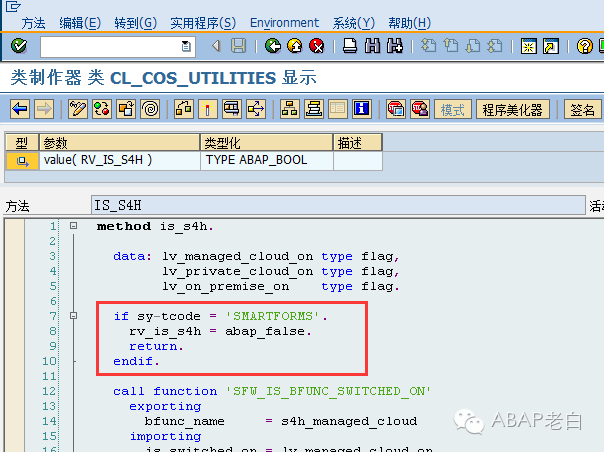The image size is (604, 452).
Task: Click the Where-Used List icon
Action: click(232, 109)
